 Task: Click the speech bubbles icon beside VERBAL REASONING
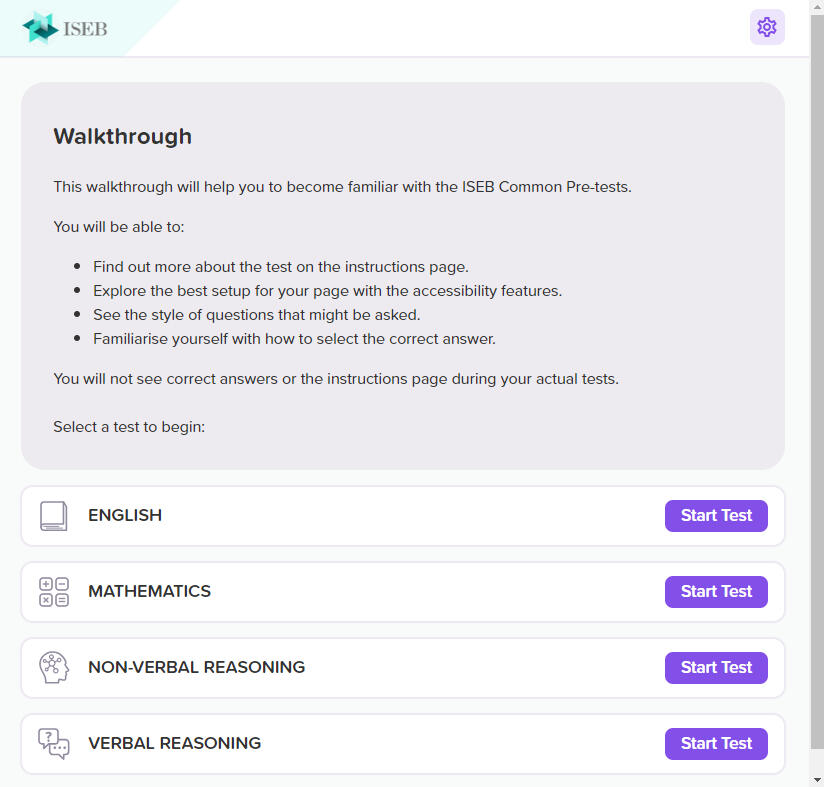[x=54, y=744]
